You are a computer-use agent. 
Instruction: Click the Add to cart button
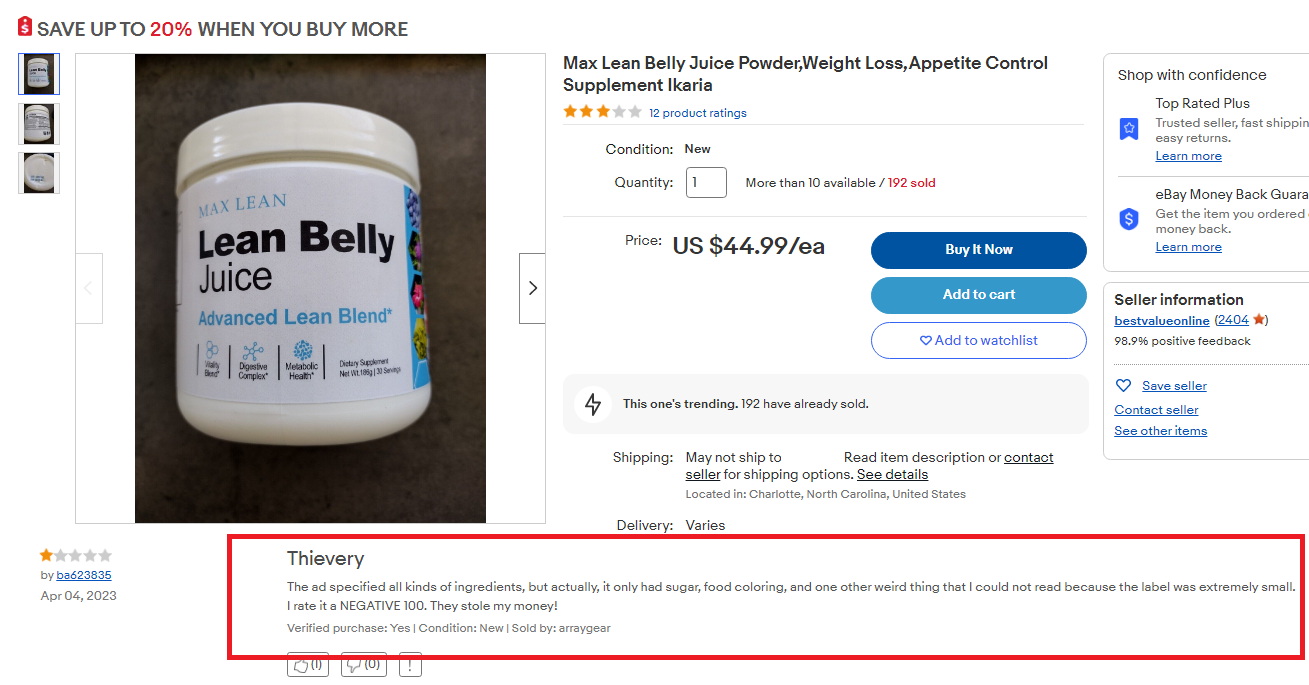click(978, 295)
